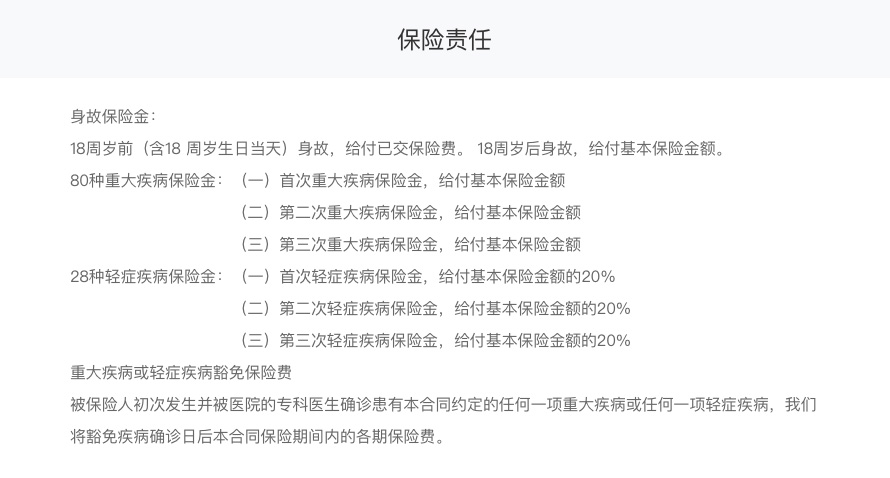The height and width of the screenshot is (478, 890).
Task: Select the 身故保险金 label
Action: tap(112, 117)
